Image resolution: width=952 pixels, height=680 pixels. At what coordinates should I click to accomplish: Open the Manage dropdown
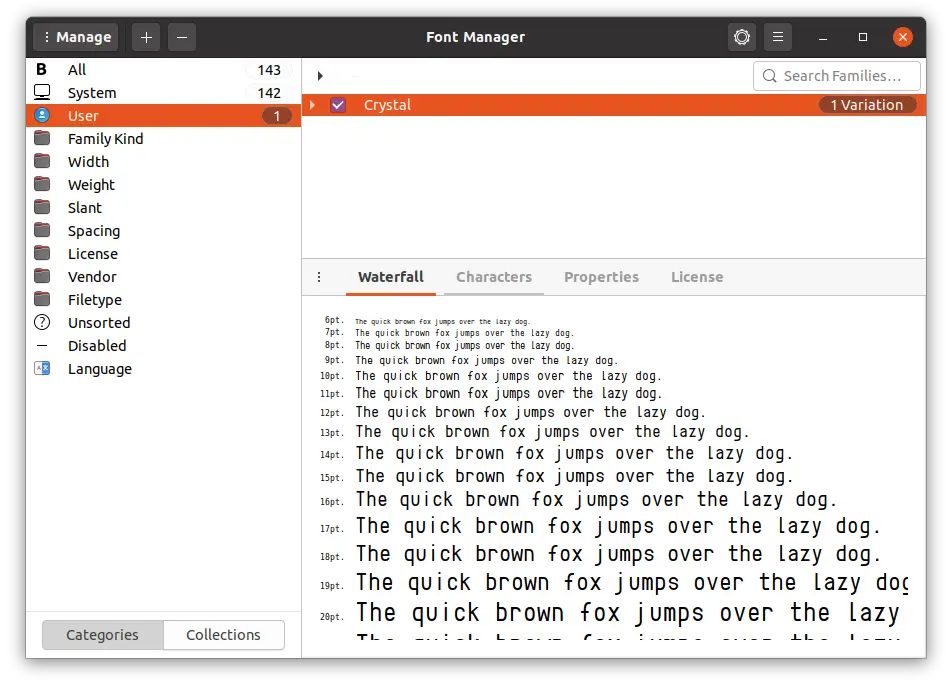tap(75, 37)
